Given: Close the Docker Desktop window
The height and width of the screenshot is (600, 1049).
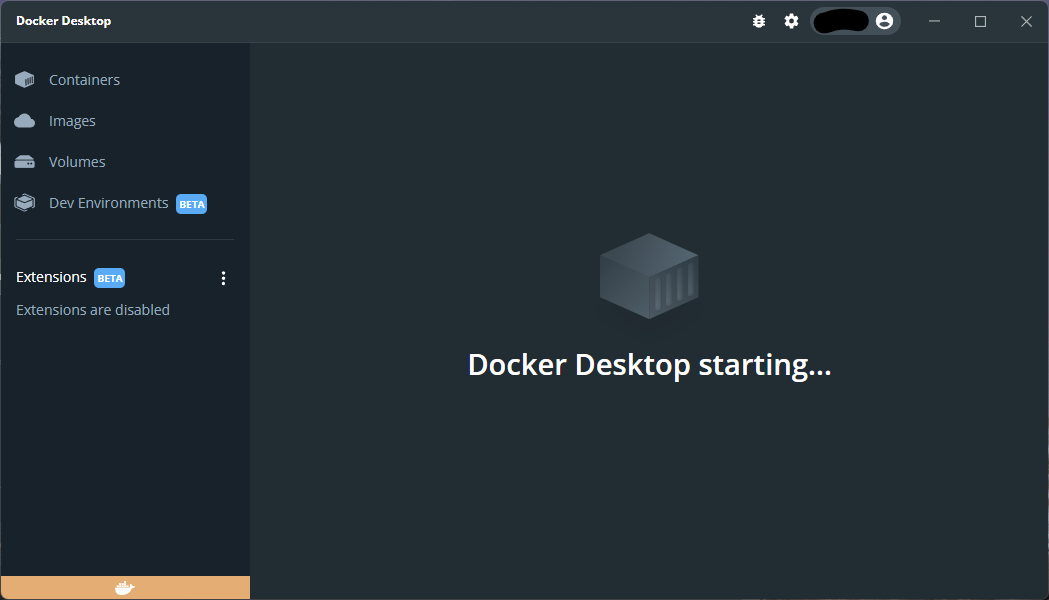Looking at the screenshot, I should click(1026, 21).
